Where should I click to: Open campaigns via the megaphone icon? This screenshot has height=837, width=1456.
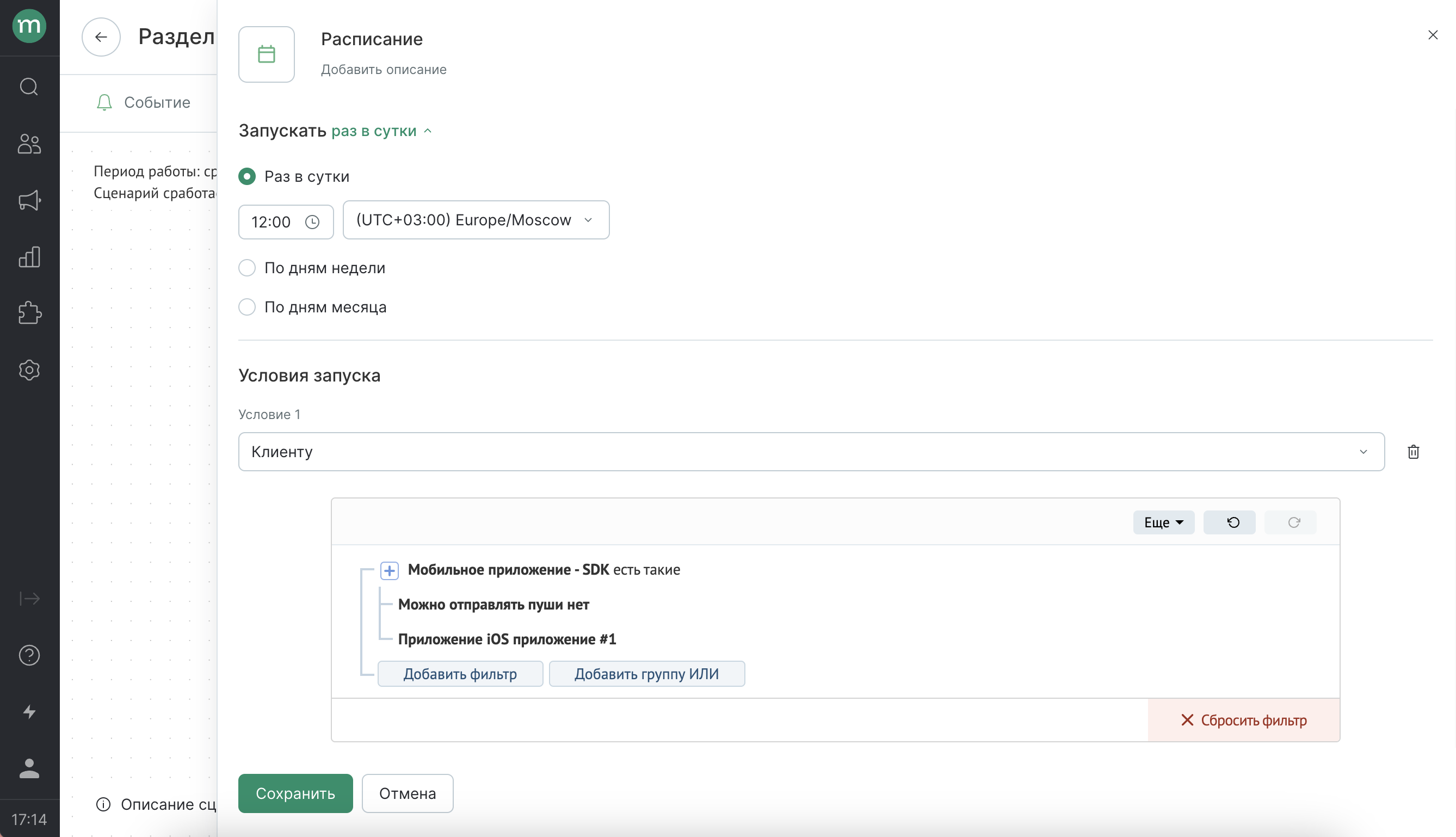click(29, 200)
